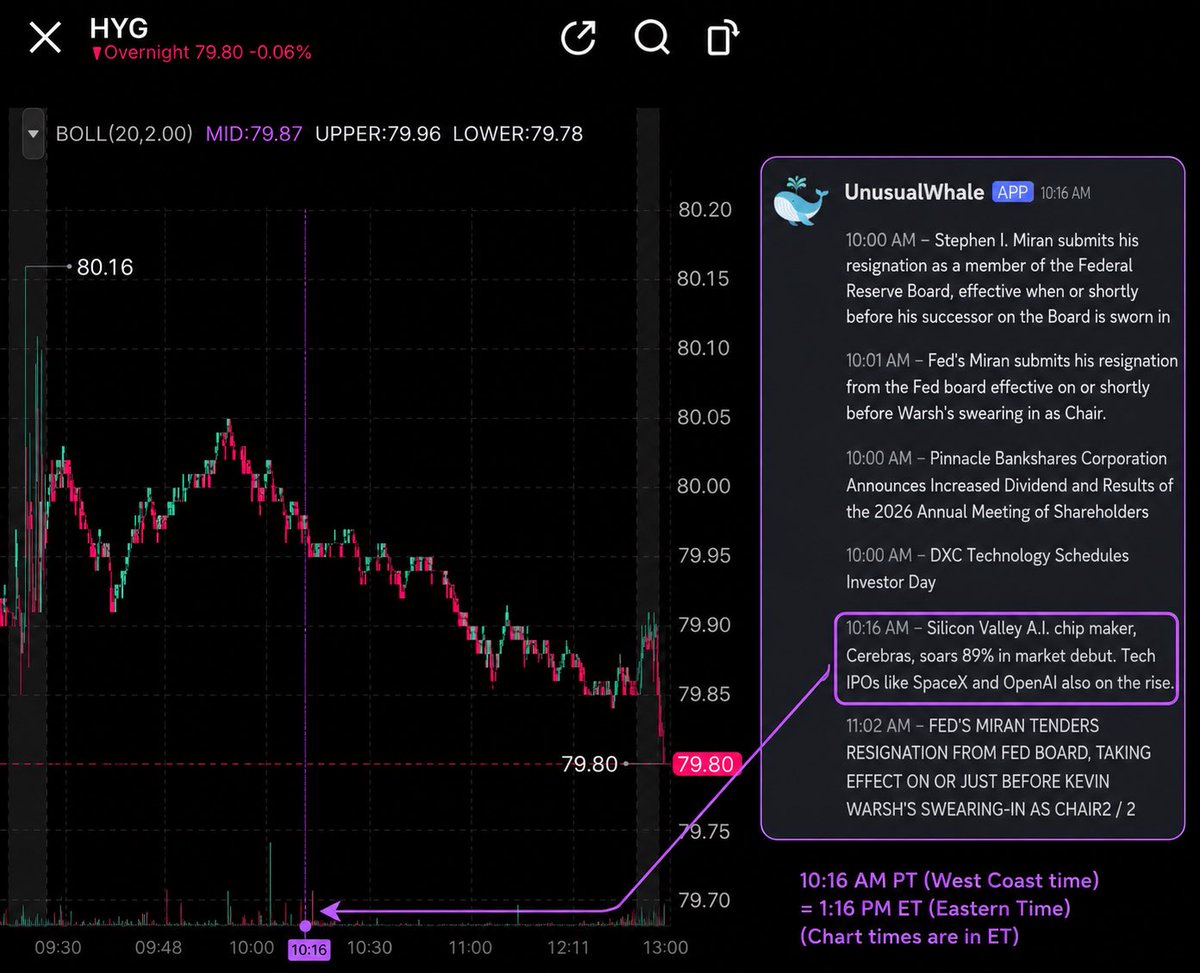Click the 10:01 AM Fed's Miran message
The width and height of the screenshot is (1200, 973).
tap(1012, 387)
